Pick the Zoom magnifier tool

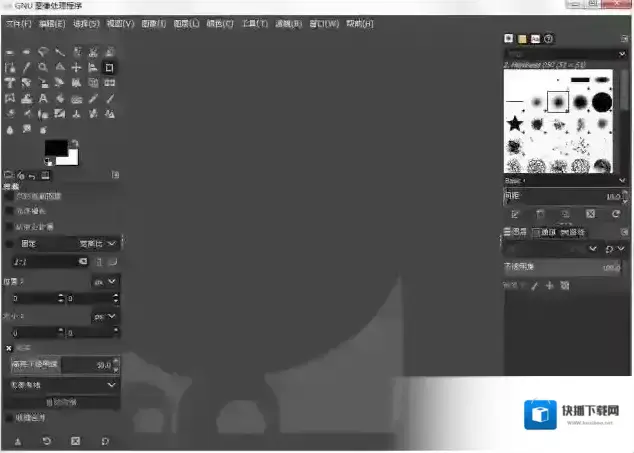(x=43, y=67)
